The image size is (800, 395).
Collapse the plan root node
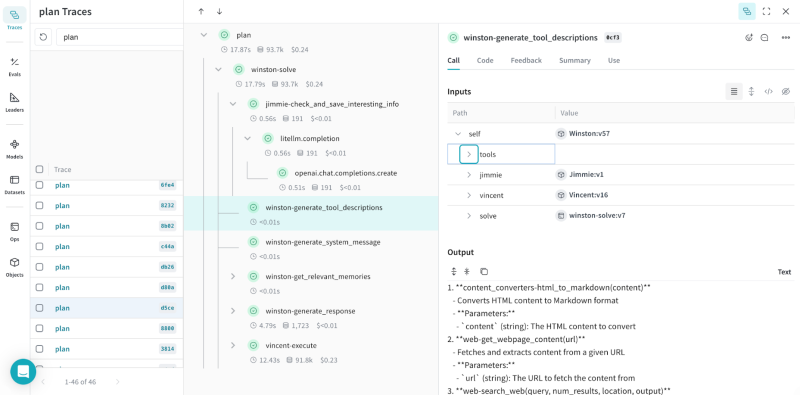point(204,35)
